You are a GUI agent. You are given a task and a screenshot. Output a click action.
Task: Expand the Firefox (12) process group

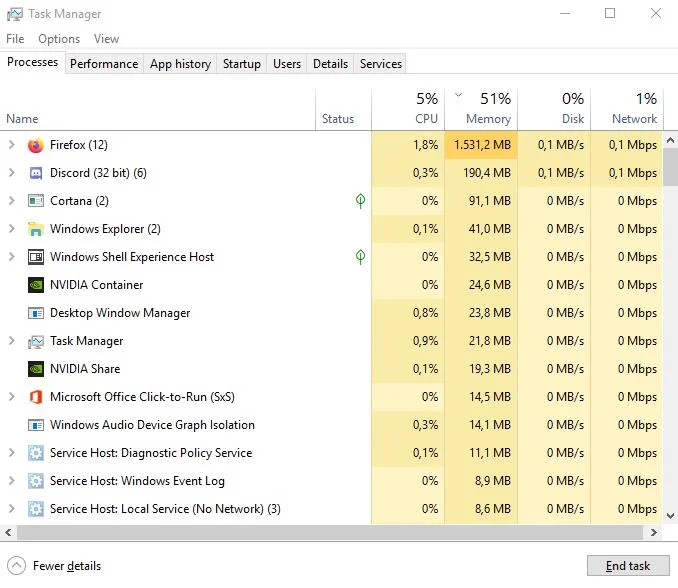coord(12,145)
